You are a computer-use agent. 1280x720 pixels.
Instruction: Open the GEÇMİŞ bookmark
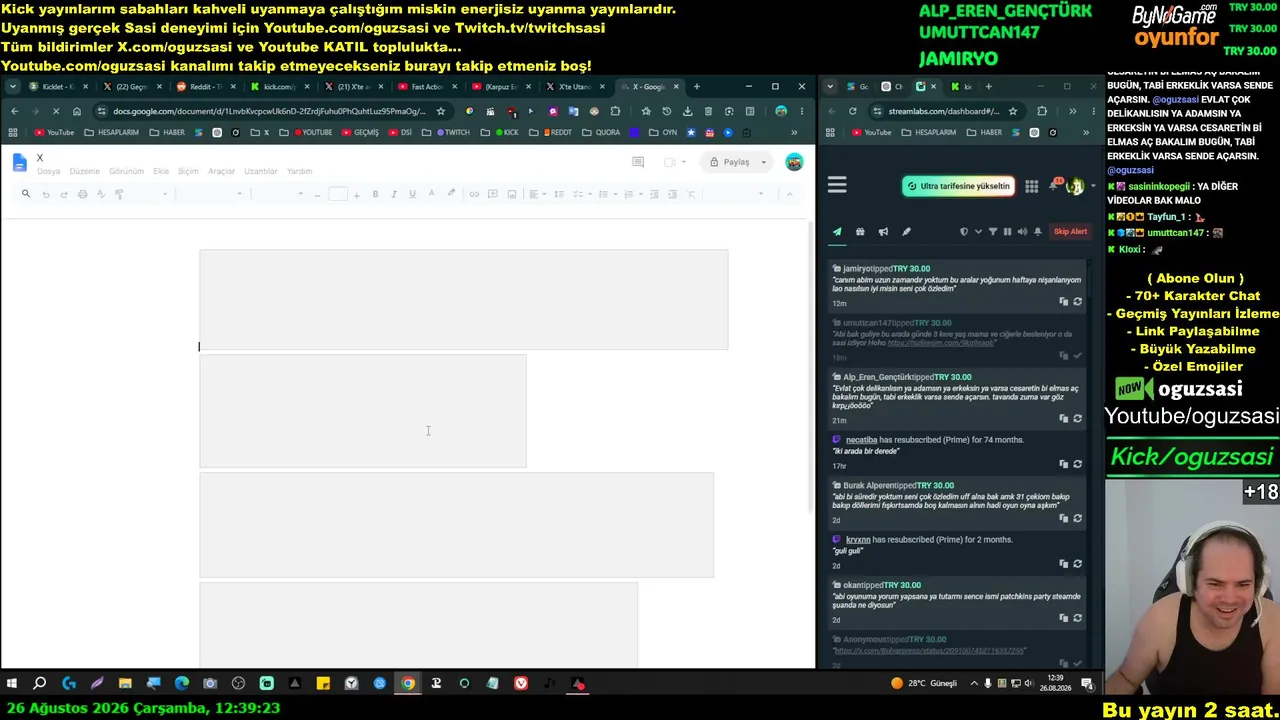coord(360,132)
